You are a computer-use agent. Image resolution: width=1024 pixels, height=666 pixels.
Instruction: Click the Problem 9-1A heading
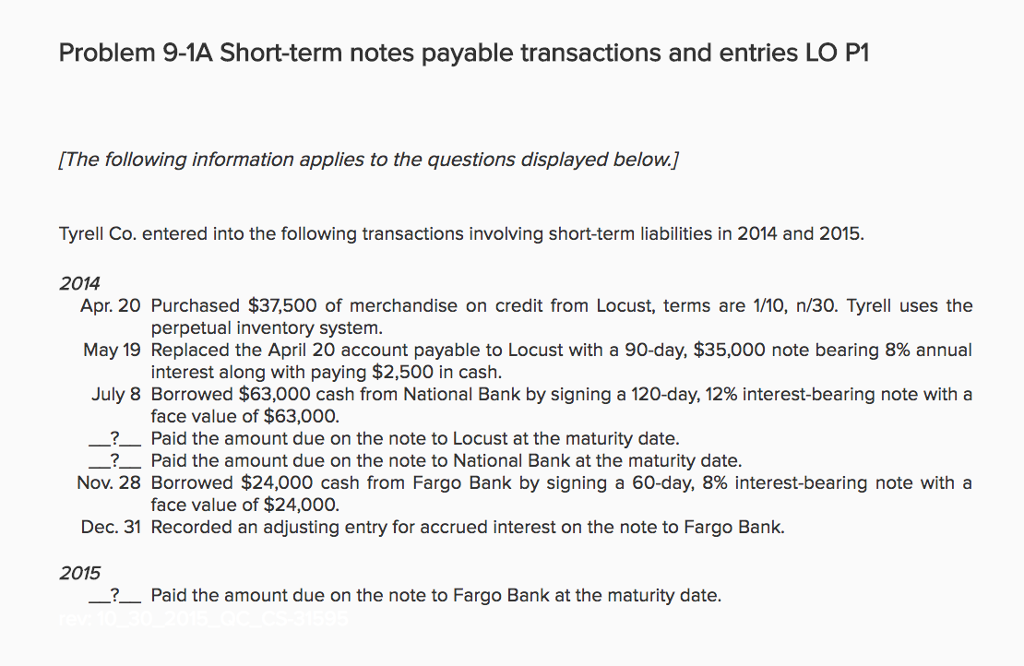464,53
